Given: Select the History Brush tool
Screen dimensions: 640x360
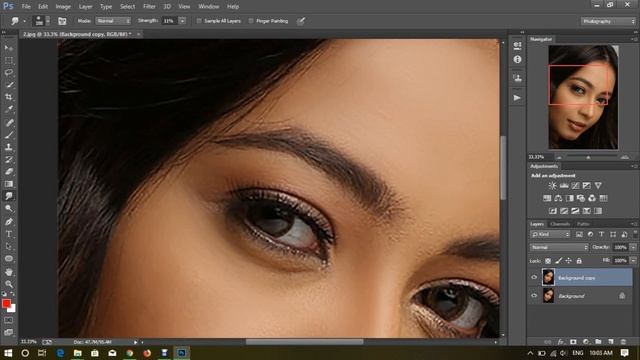Looking at the screenshot, I should 9,159.
